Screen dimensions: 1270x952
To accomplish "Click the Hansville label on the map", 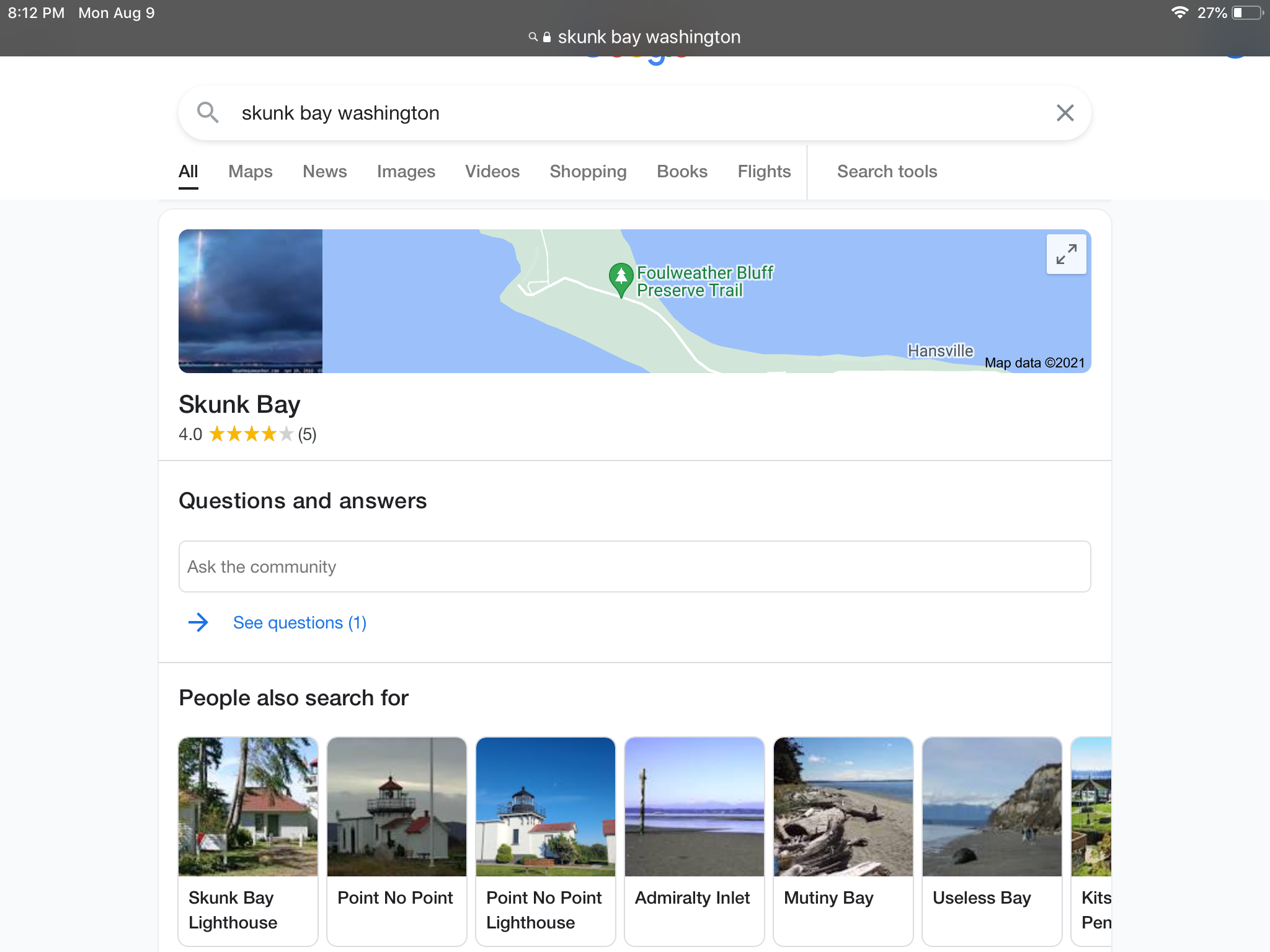I will pos(940,351).
